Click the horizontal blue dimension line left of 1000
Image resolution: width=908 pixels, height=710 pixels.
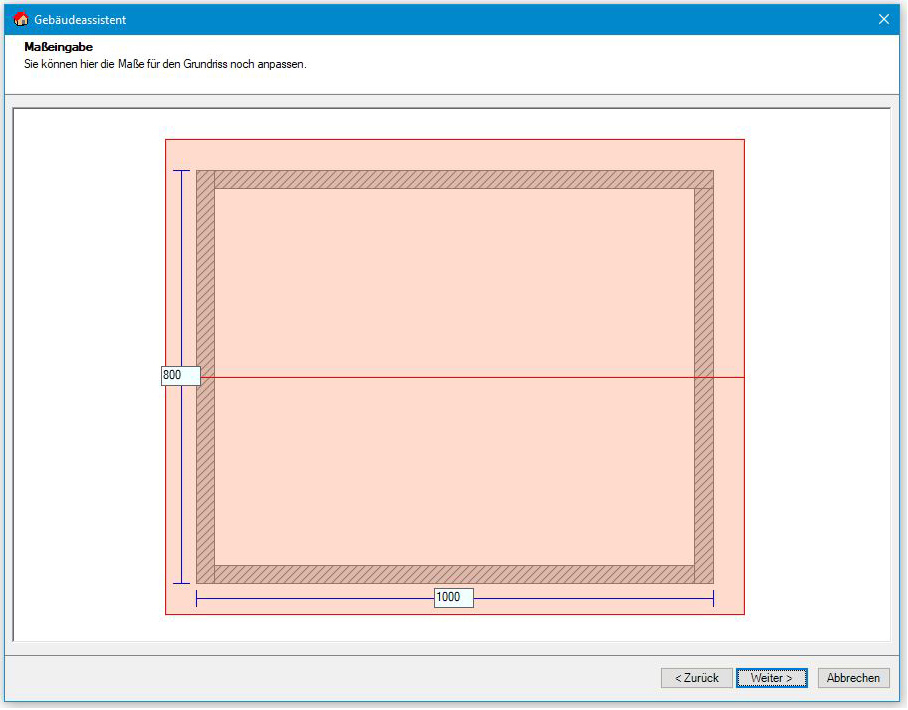click(x=315, y=598)
